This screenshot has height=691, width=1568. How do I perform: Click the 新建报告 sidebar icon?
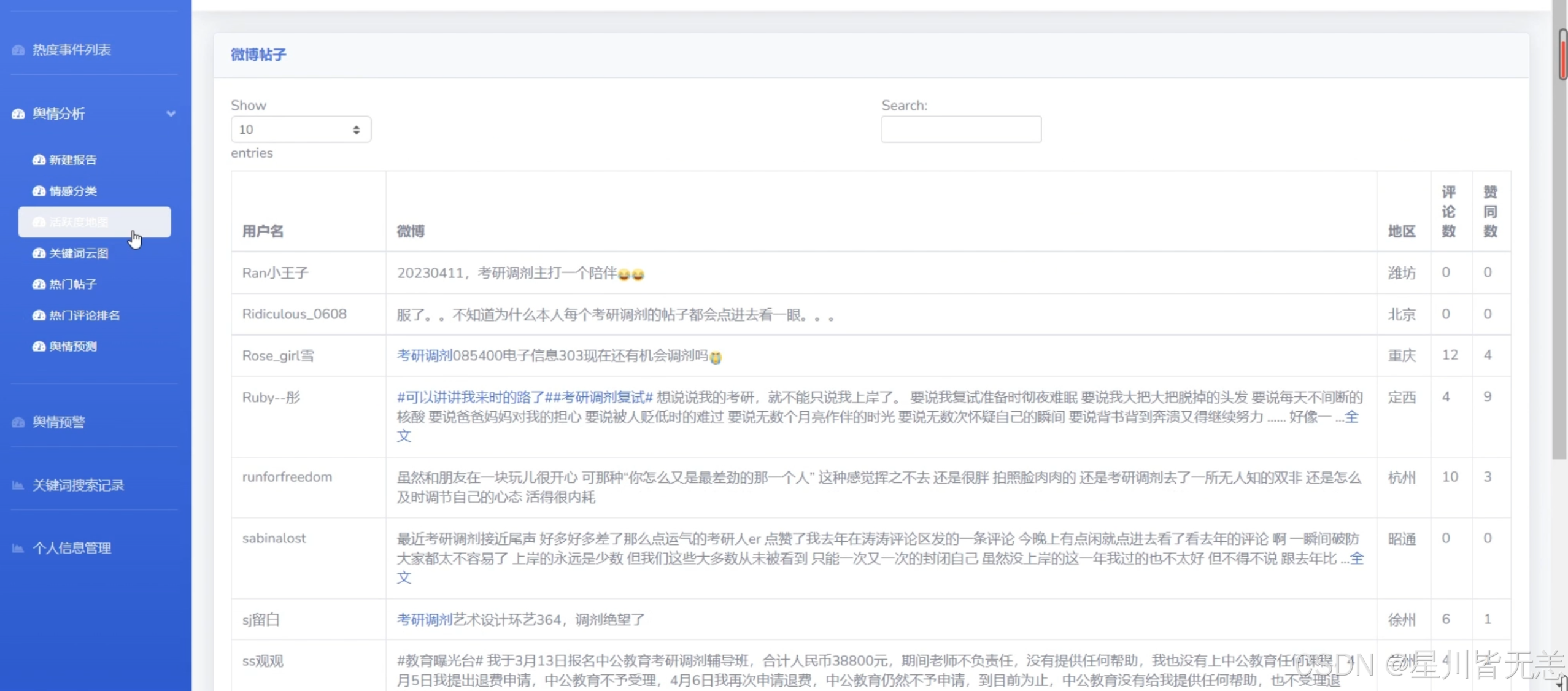coord(39,160)
